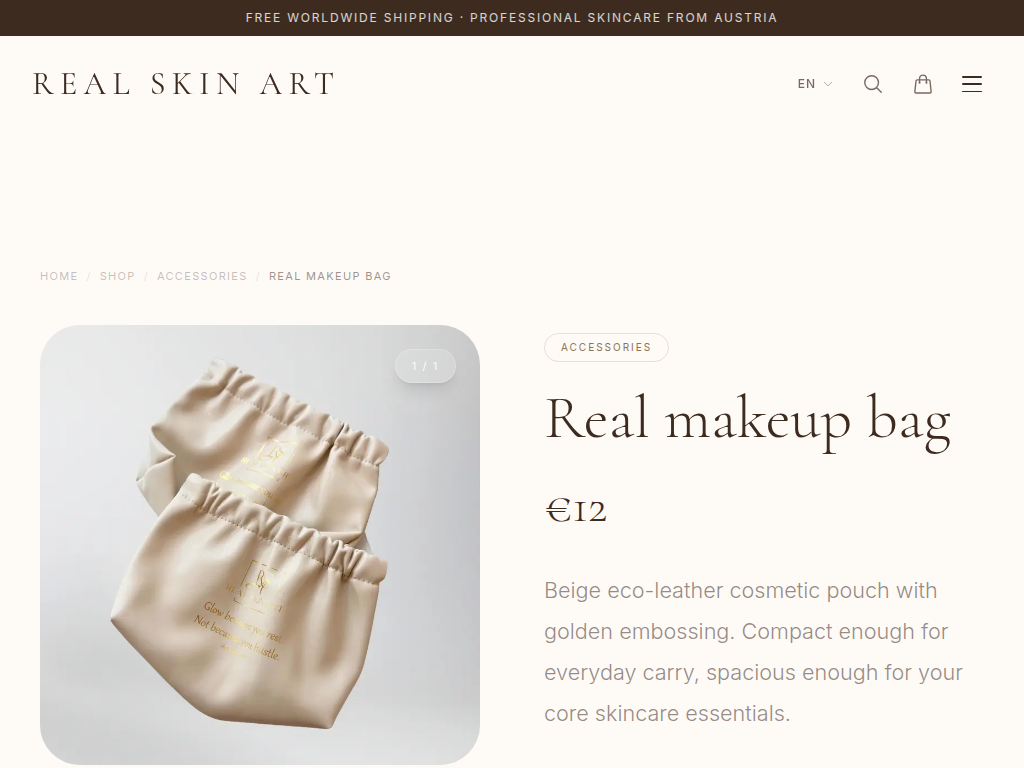Open the search icon in header
Image resolution: width=1024 pixels, height=768 pixels.
(872, 84)
